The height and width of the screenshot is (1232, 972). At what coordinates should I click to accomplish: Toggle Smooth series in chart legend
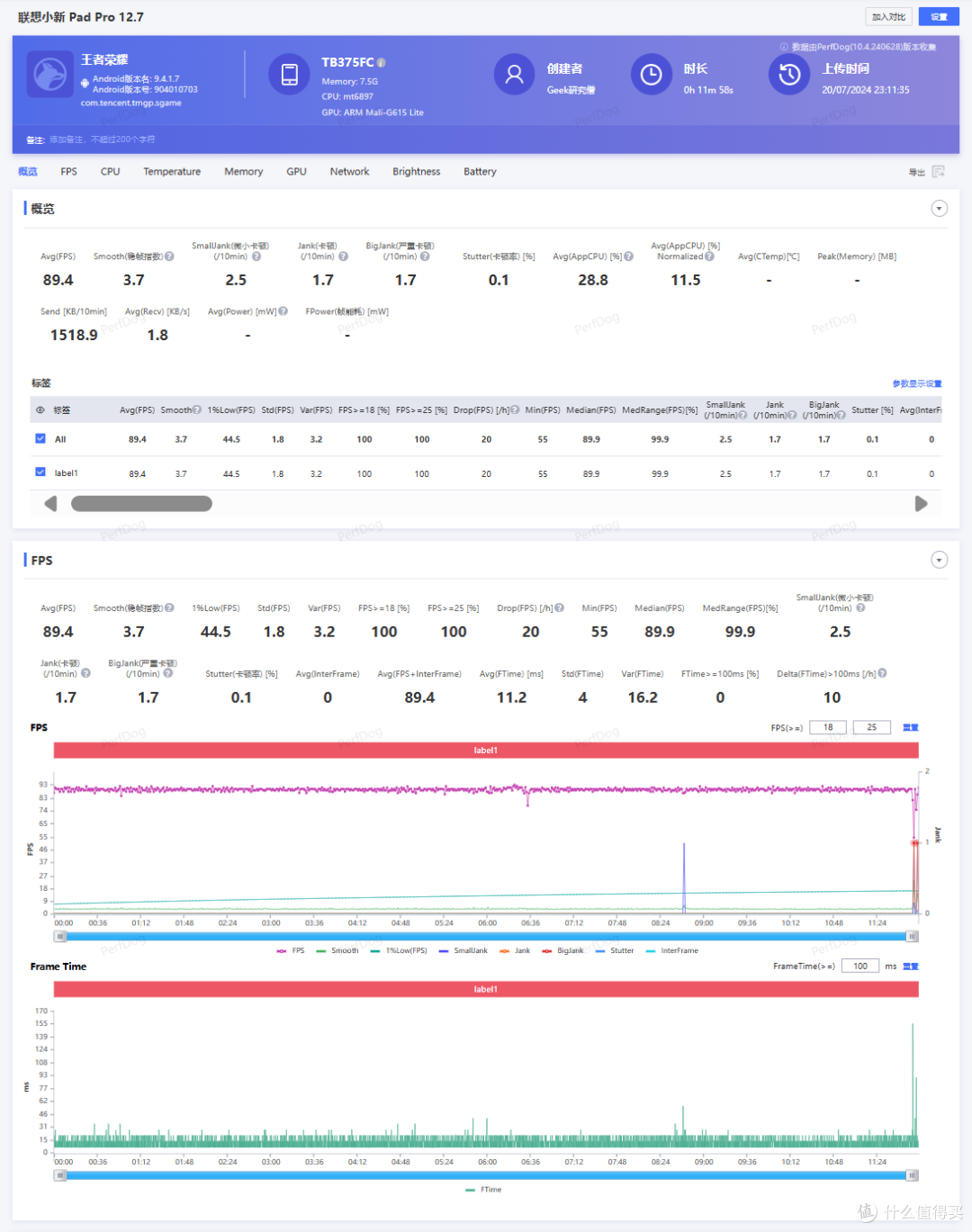(x=337, y=950)
